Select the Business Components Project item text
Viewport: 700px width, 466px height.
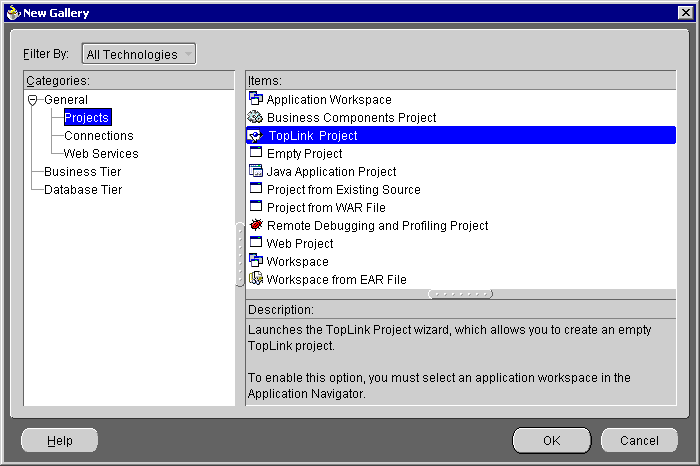pyautogui.click(x=351, y=117)
